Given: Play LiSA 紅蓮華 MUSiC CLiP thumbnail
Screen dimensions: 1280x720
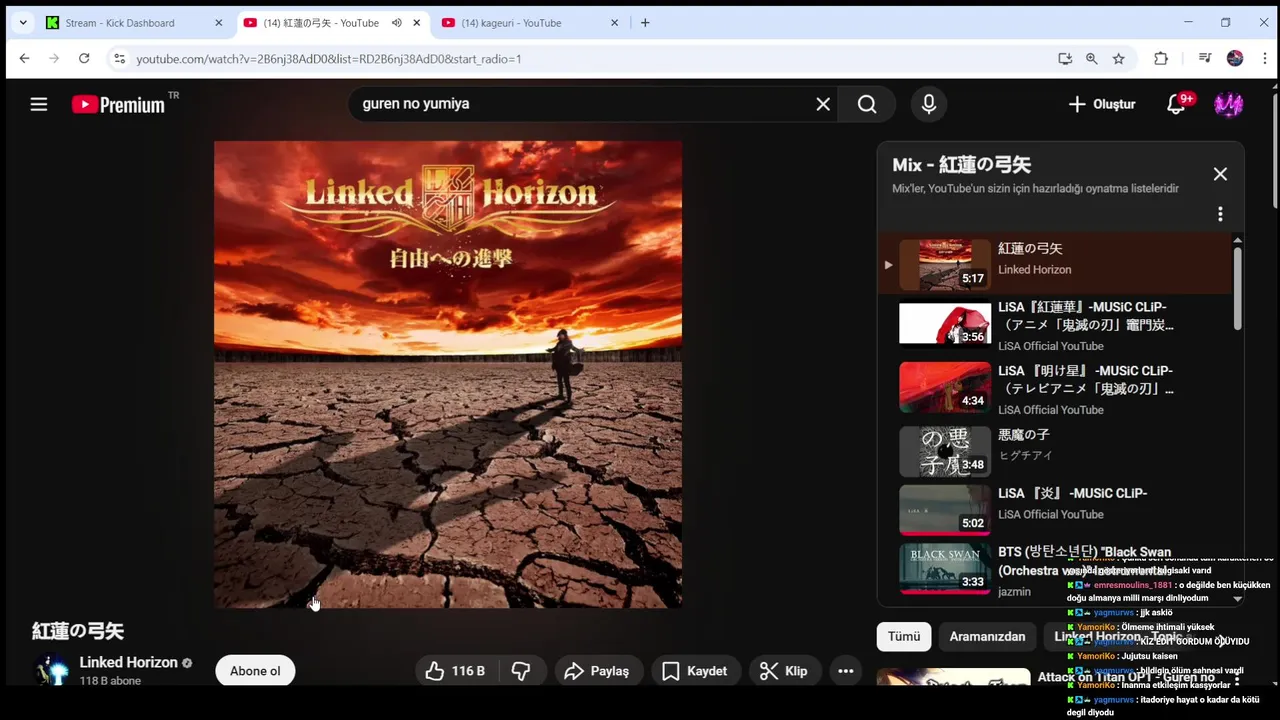Looking at the screenshot, I should click(945, 324).
